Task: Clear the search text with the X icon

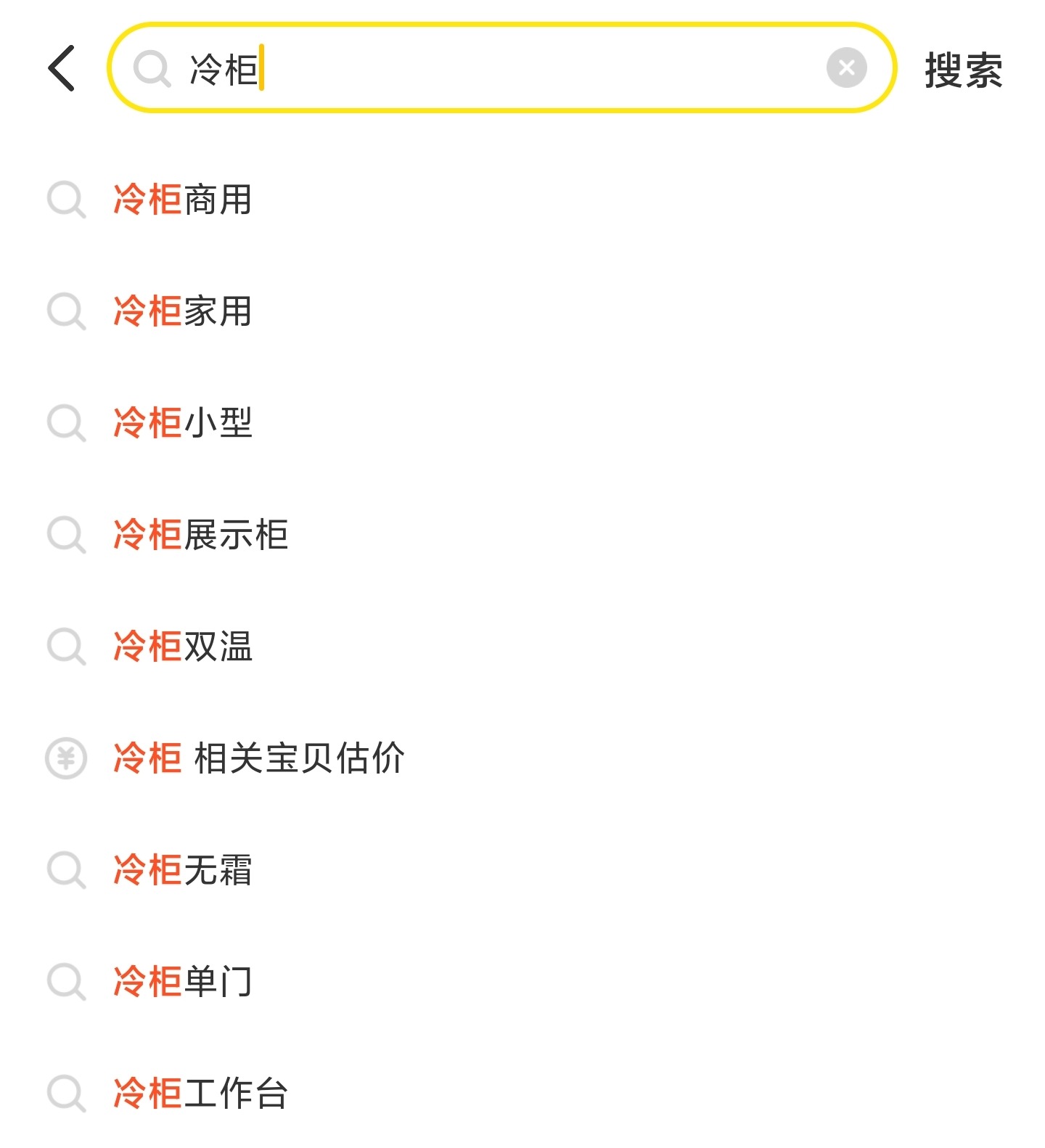Action: click(846, 68)
